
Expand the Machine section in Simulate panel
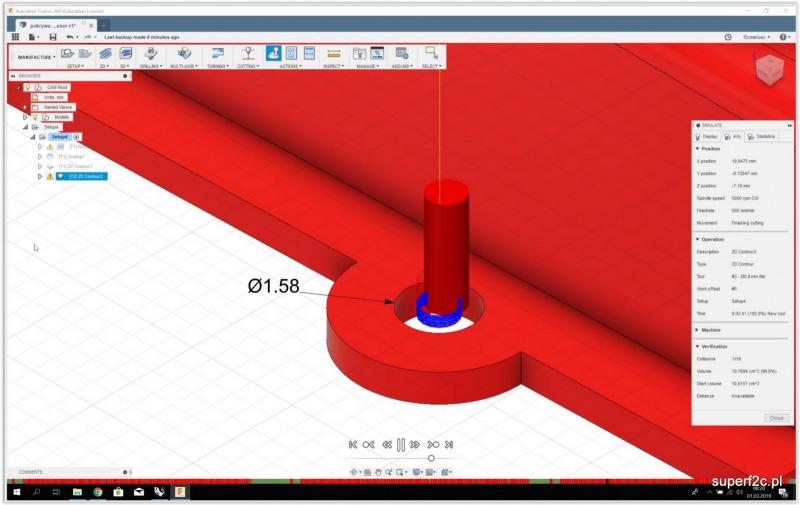[697, 329]
